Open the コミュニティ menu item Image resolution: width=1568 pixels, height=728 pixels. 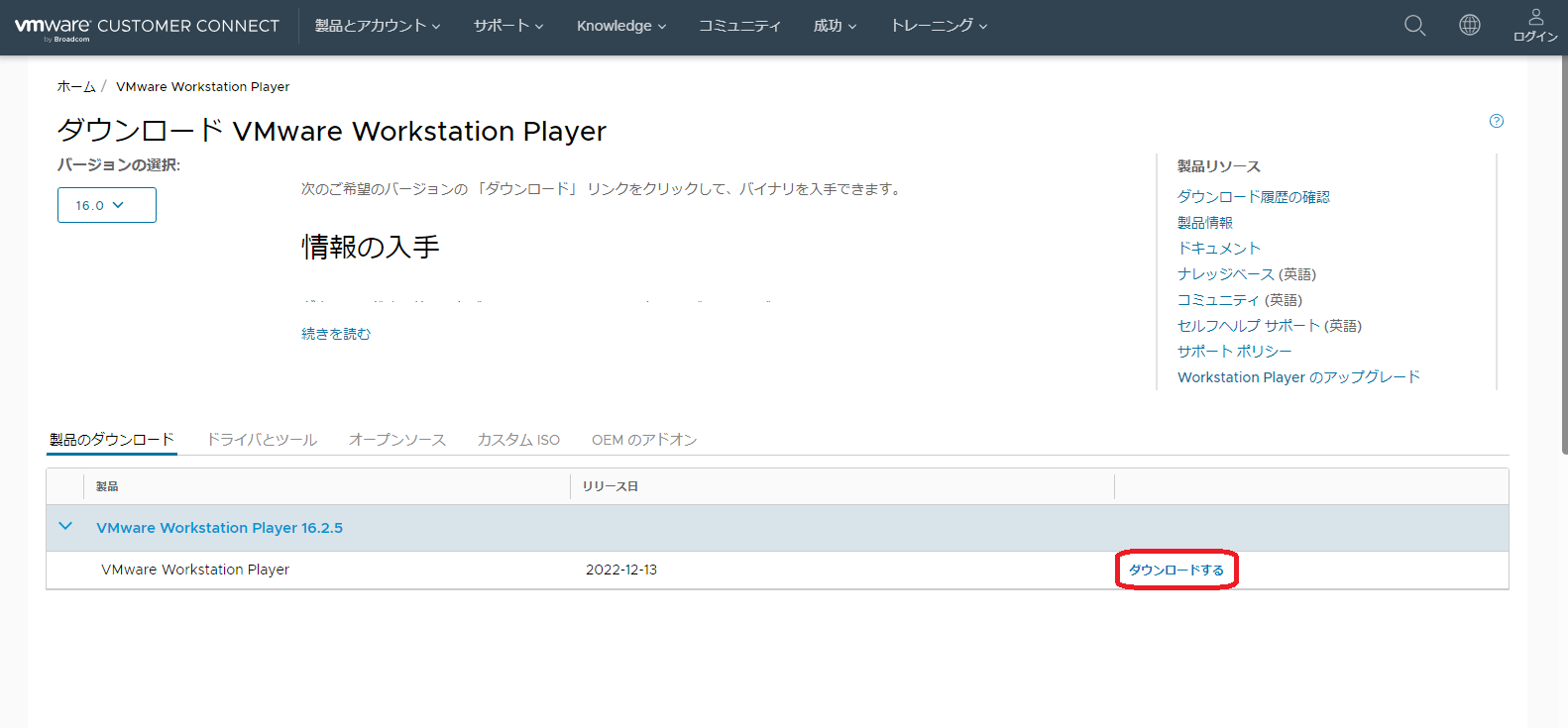point(739,26)
